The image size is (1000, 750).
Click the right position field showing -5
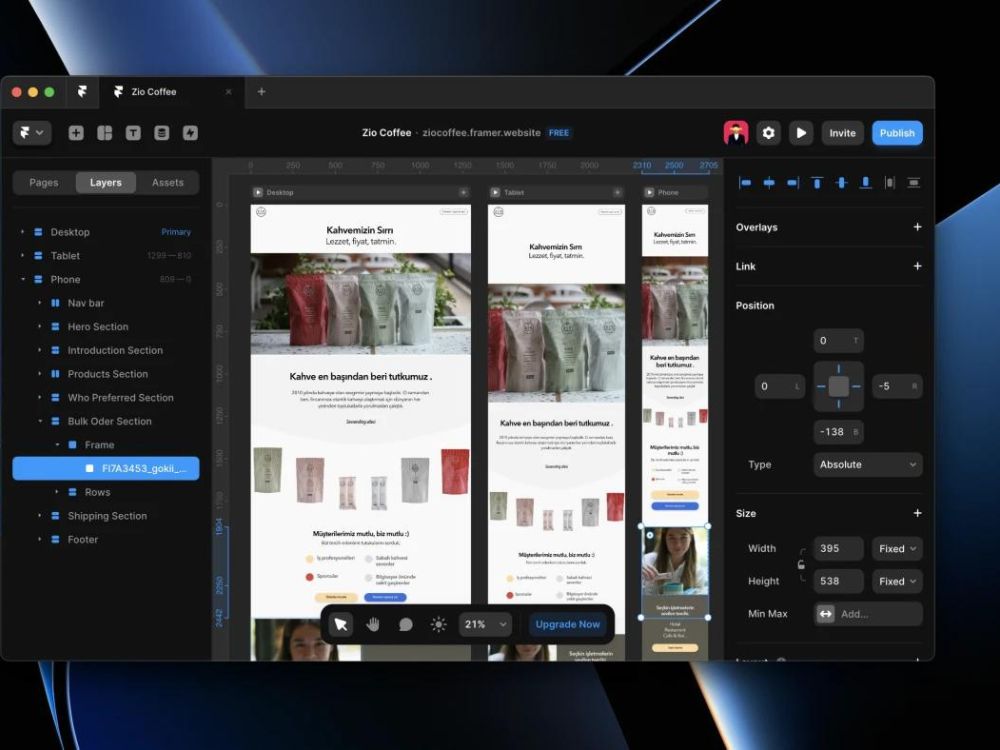point(897,386)
